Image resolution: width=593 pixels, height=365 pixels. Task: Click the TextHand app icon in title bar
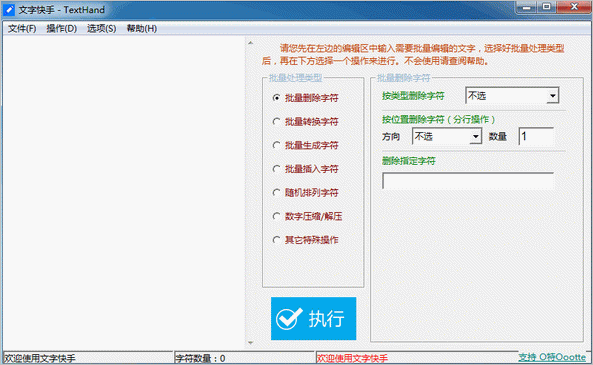(9, 10)
